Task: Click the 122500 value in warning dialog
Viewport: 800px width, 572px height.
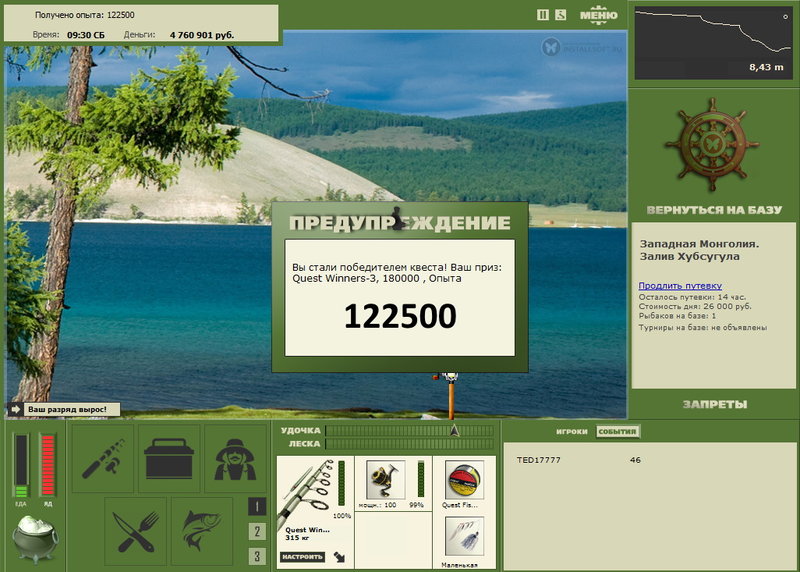Action: pyautogui.click(x=400, y=316)
